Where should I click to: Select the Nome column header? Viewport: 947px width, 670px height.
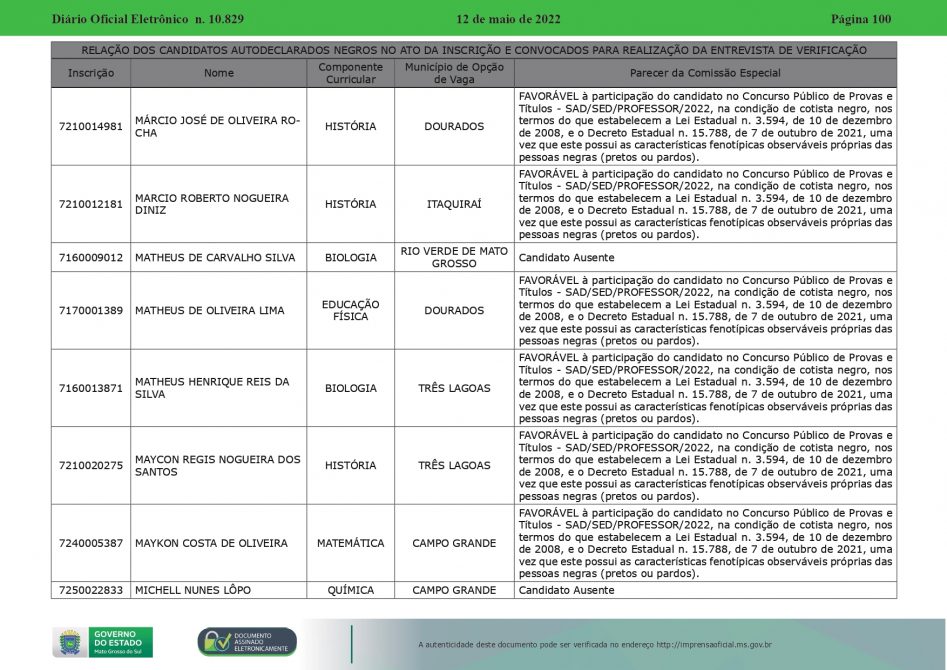pos(218,73)
